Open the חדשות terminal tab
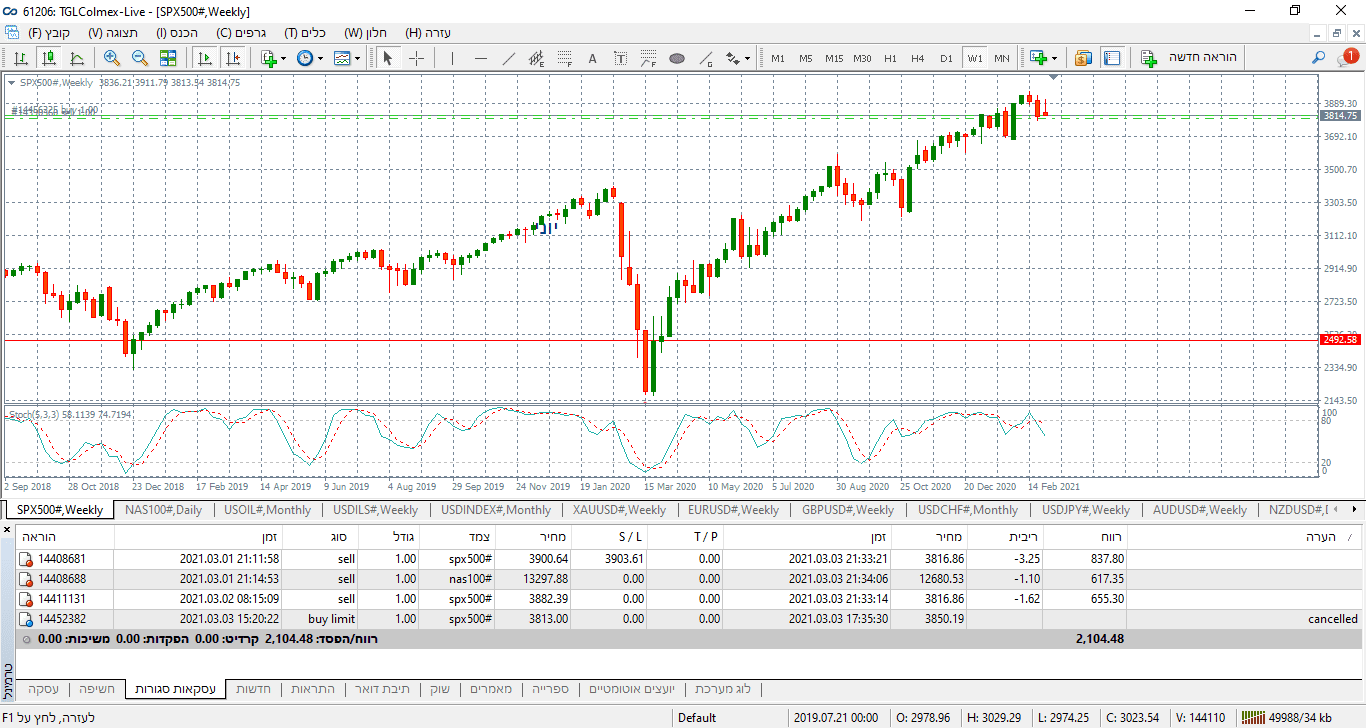 coord(253,689)
